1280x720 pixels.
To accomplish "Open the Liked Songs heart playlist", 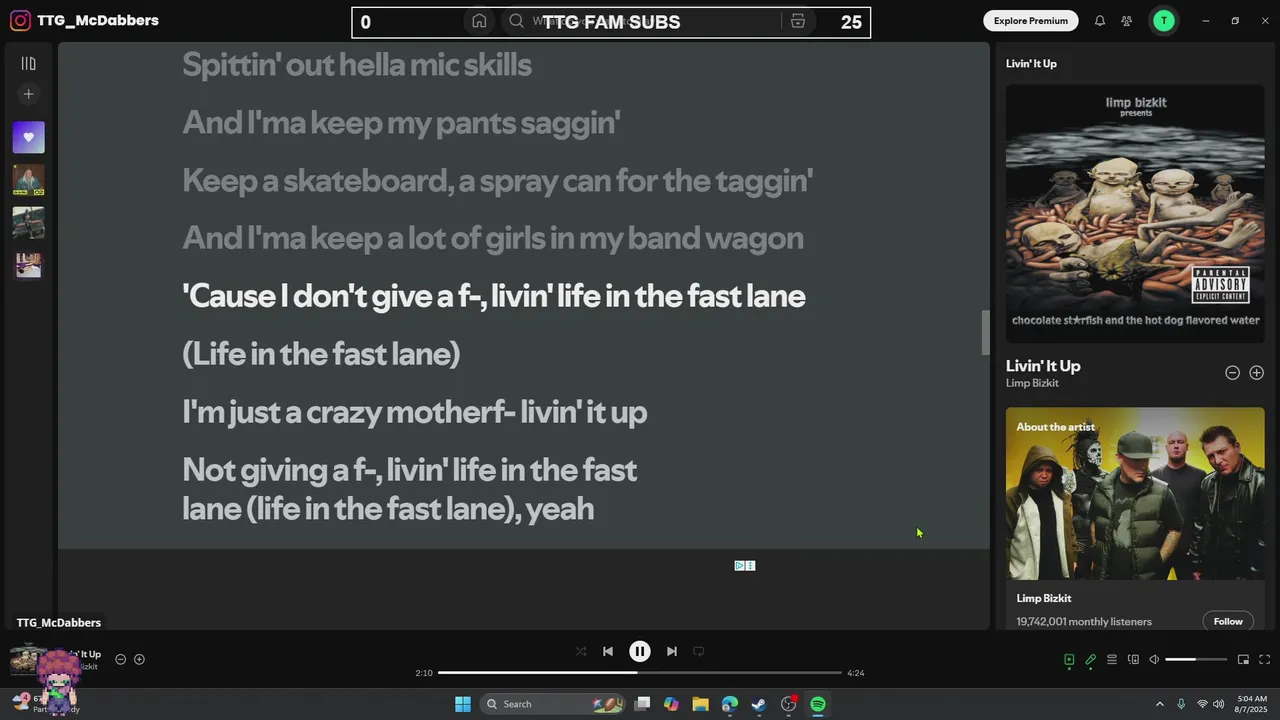I will (x=28, y=137).
